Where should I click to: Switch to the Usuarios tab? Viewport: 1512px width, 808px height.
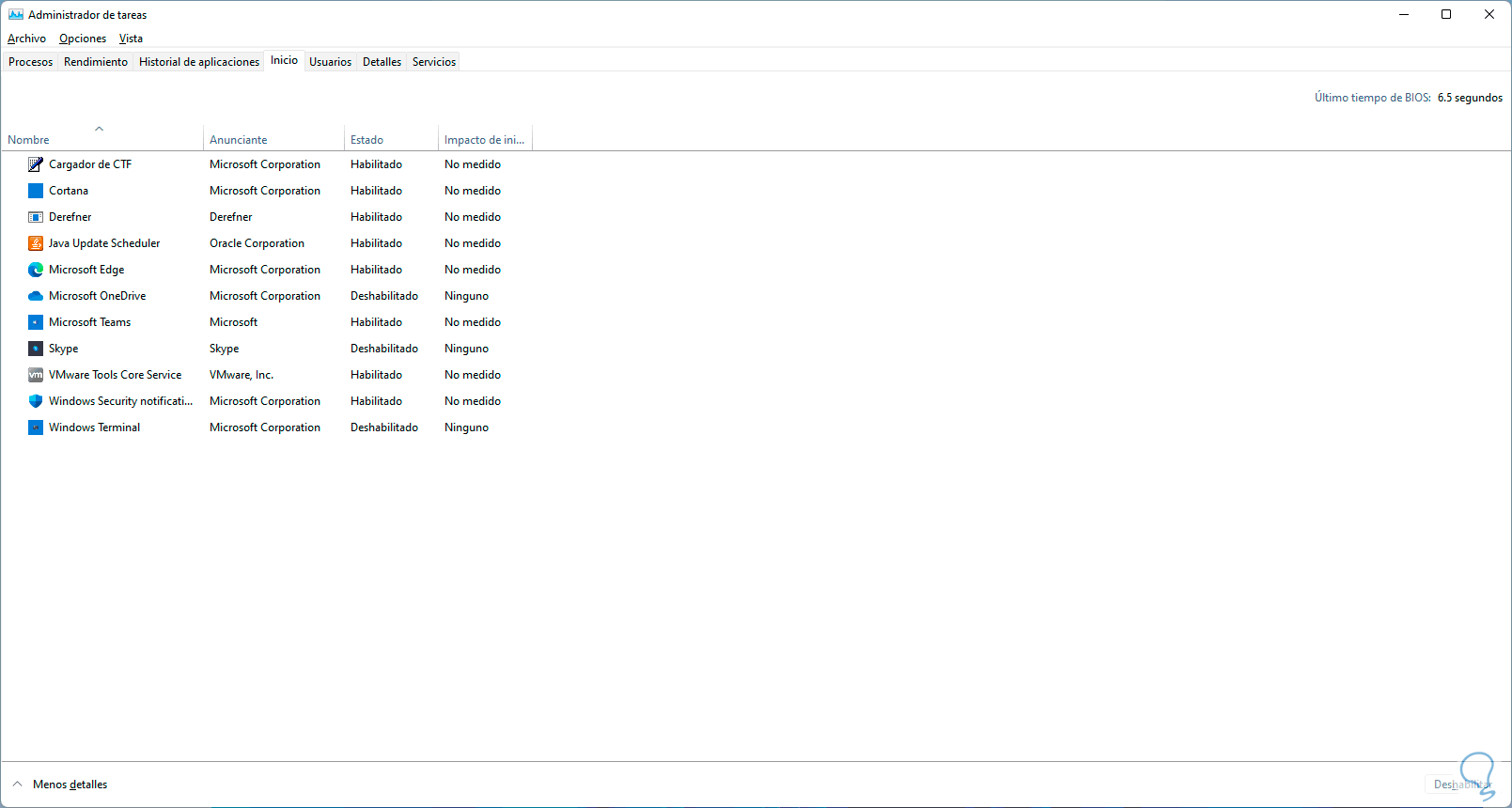(331, 62)
